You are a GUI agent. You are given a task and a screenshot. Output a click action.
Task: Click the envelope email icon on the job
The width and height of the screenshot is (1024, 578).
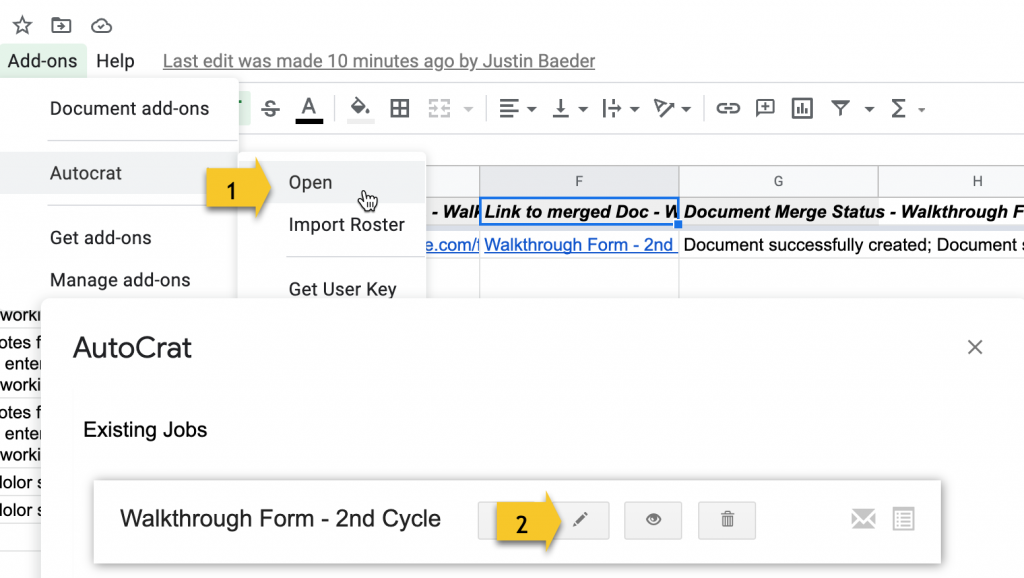(863, 519)
